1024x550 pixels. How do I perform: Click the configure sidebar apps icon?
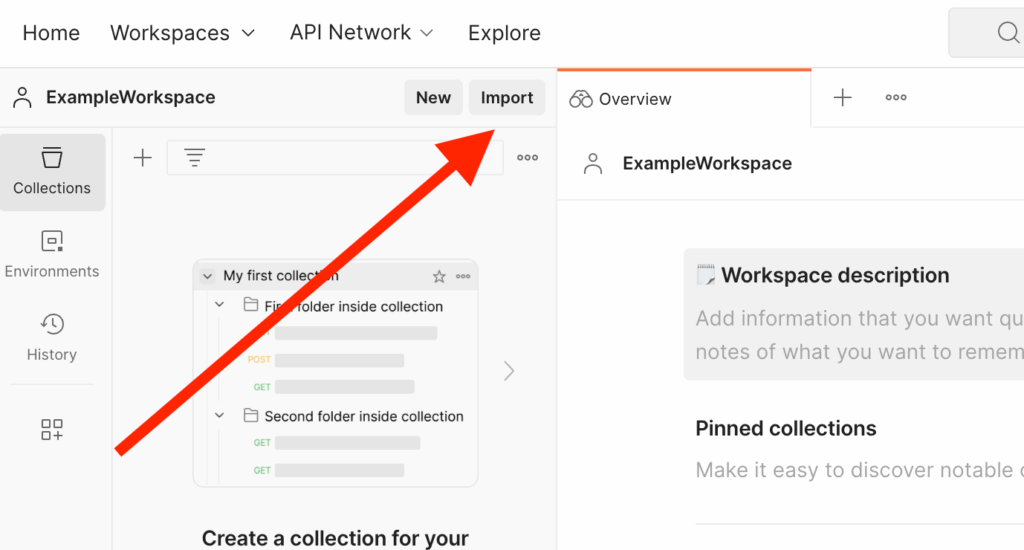[x=52, y=430]
